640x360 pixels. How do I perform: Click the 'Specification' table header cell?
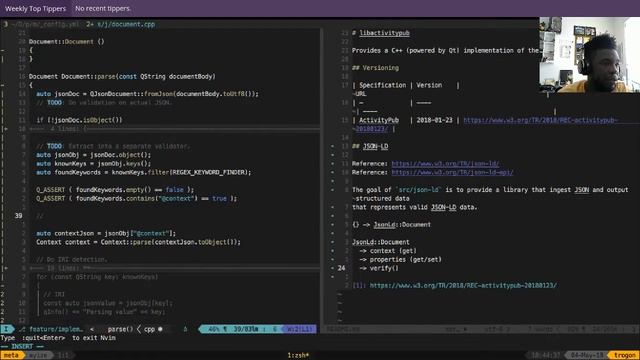(x=382, y=85)
